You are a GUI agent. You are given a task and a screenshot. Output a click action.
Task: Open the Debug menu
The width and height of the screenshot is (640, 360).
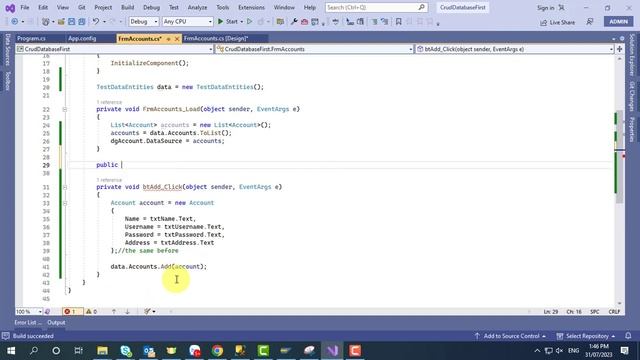pos(151,7)
